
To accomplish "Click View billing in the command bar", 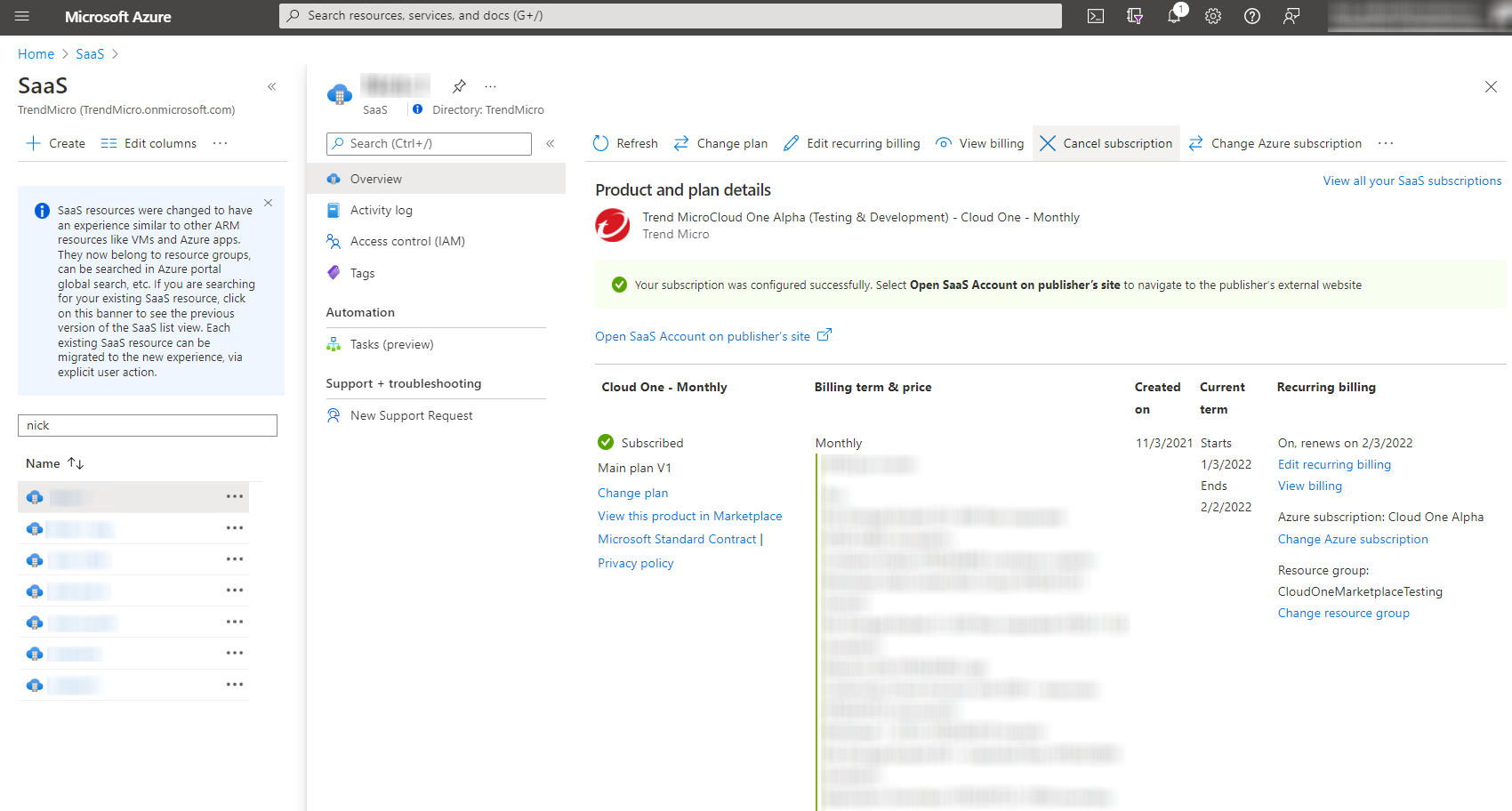I will tap(980, 143).
